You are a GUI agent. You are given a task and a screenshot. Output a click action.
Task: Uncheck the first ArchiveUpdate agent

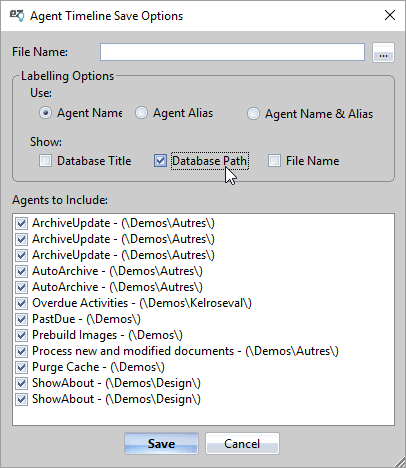click(x=21, y=223)
